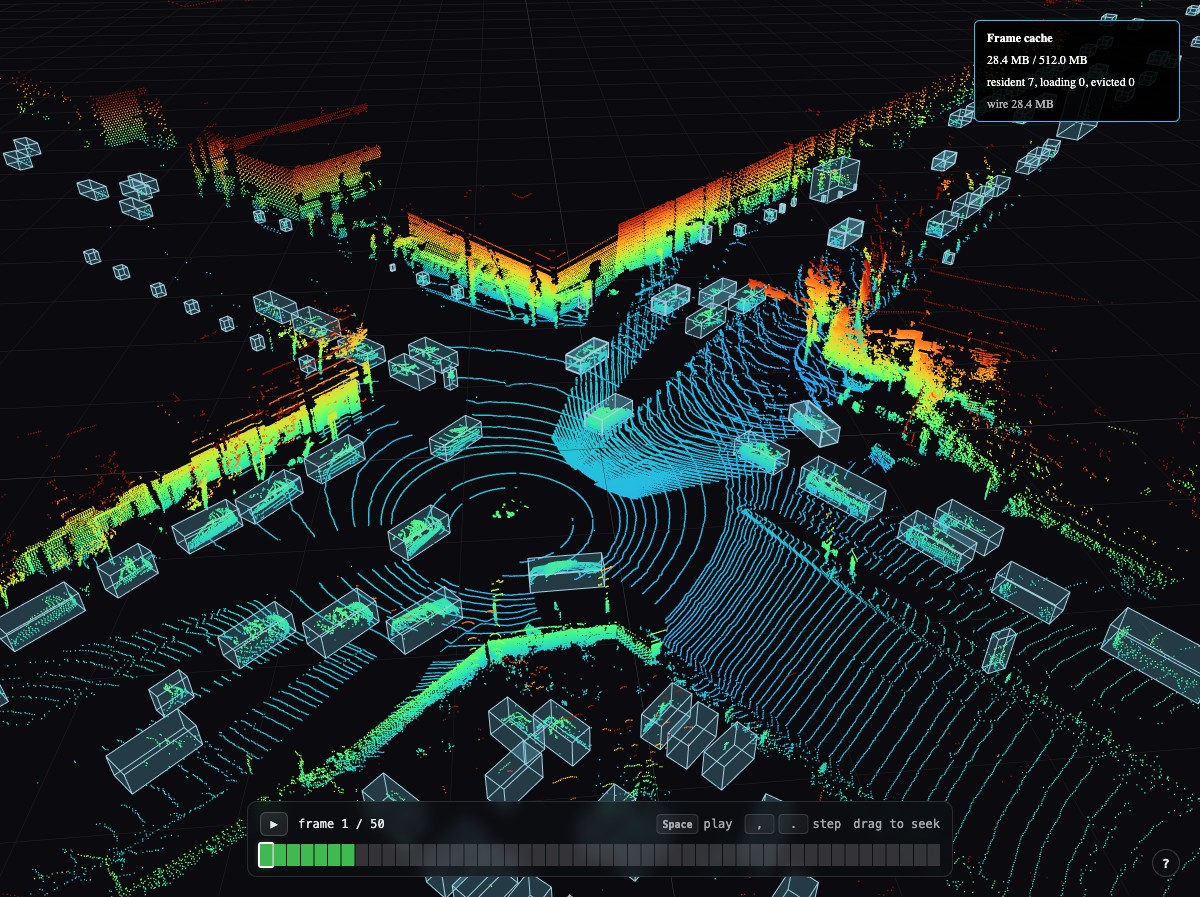
Task: Click the "frame 1 / 50" counter
Action: tap(341, 824)
